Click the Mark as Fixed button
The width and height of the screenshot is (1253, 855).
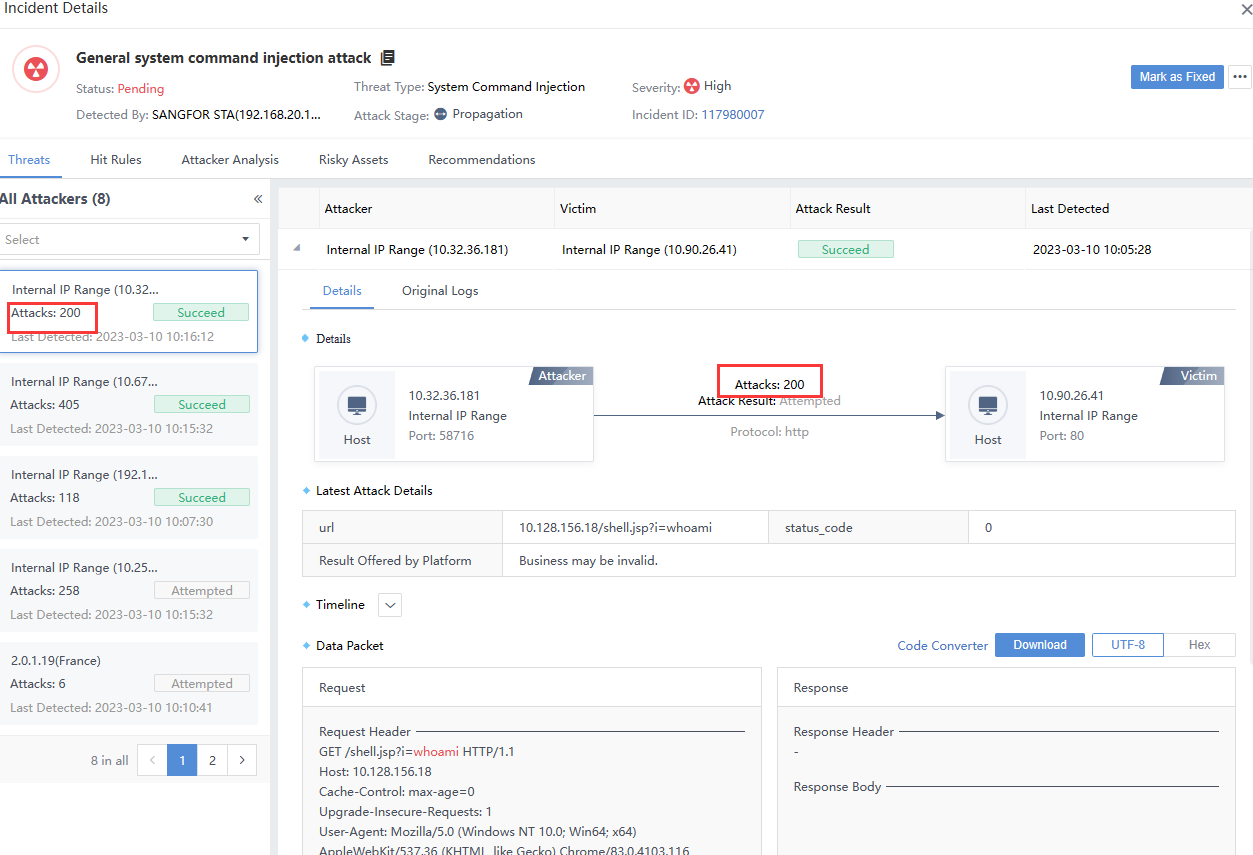point(1177,77)
